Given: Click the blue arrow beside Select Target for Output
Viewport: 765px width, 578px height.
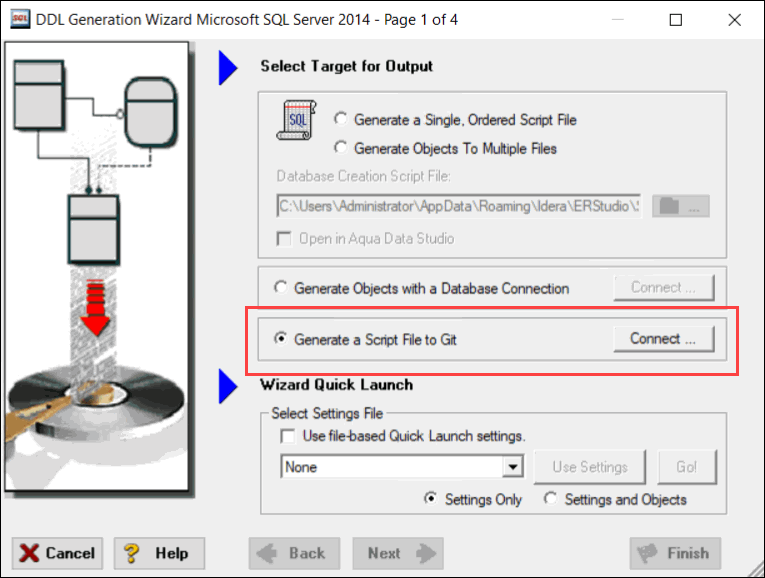Looking at the screenshot, I should pyautogui.click(x=228, y=67).
